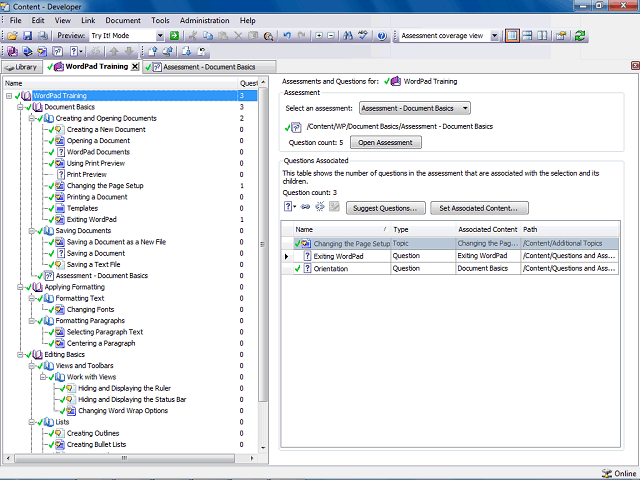The width and height of the screenshot is (640, 480).
Task: Sort the table by the Name column header
Action: point(342,229)
